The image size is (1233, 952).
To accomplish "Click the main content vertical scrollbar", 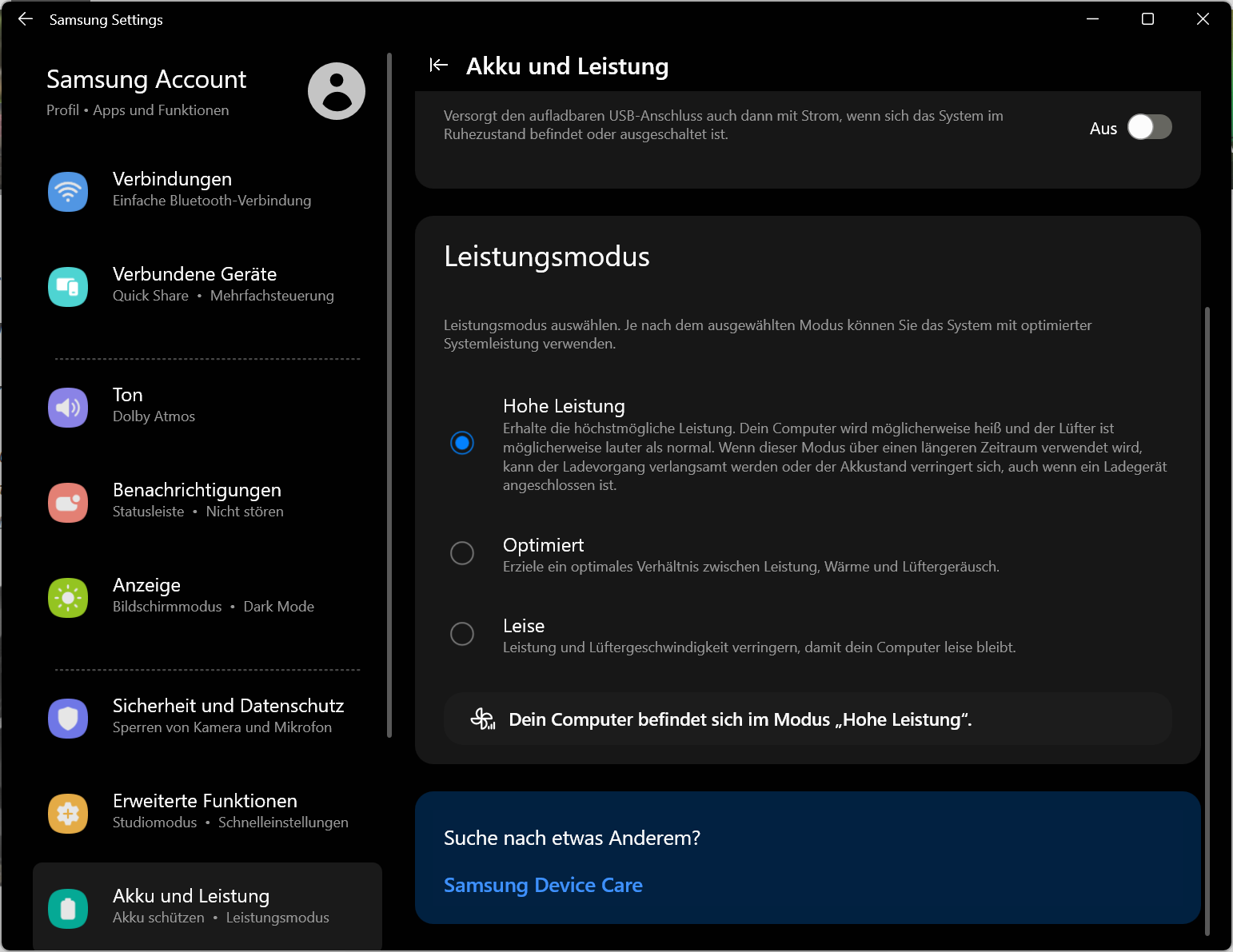I will tap(1207, 620).
